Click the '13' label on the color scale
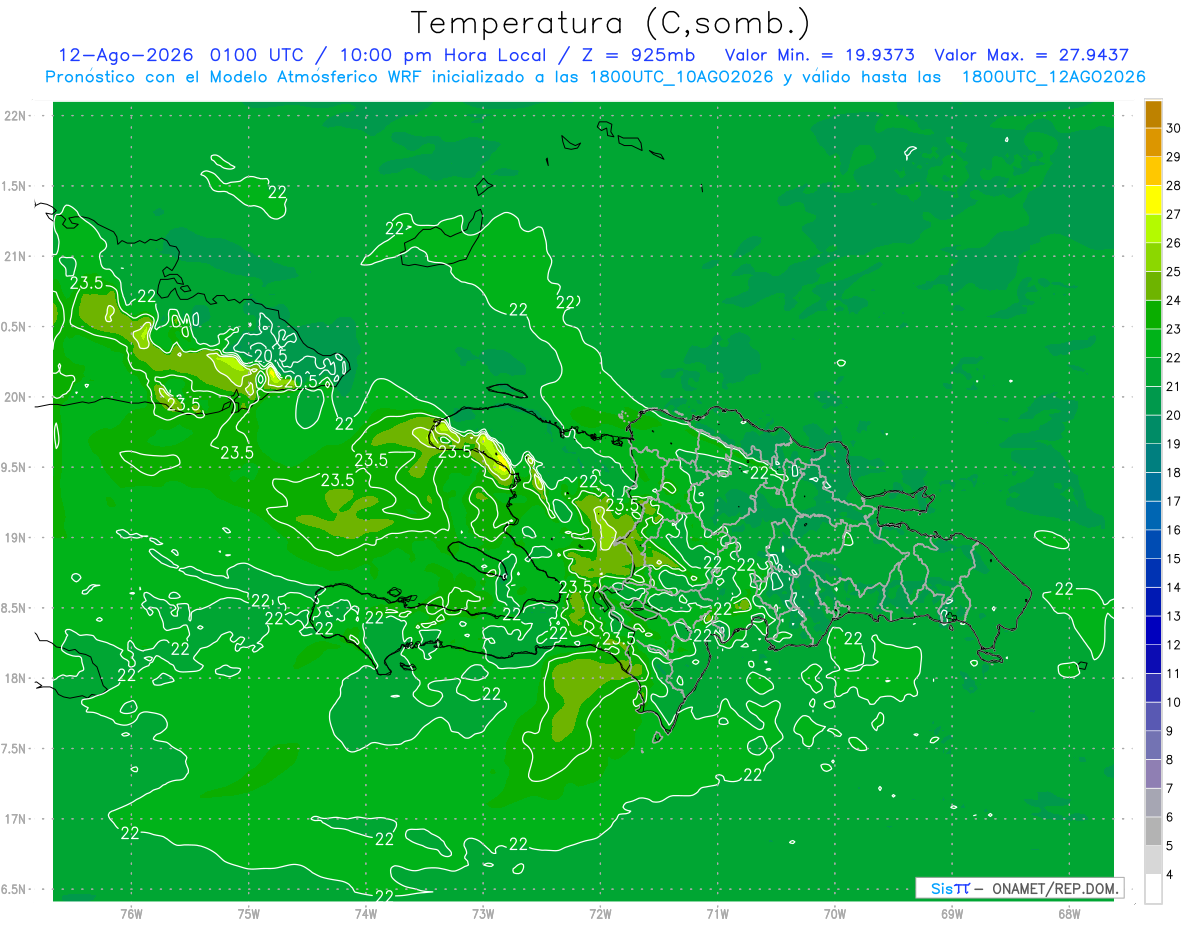The width and height of the screenshot is (1200, 927). [1174, 616]
